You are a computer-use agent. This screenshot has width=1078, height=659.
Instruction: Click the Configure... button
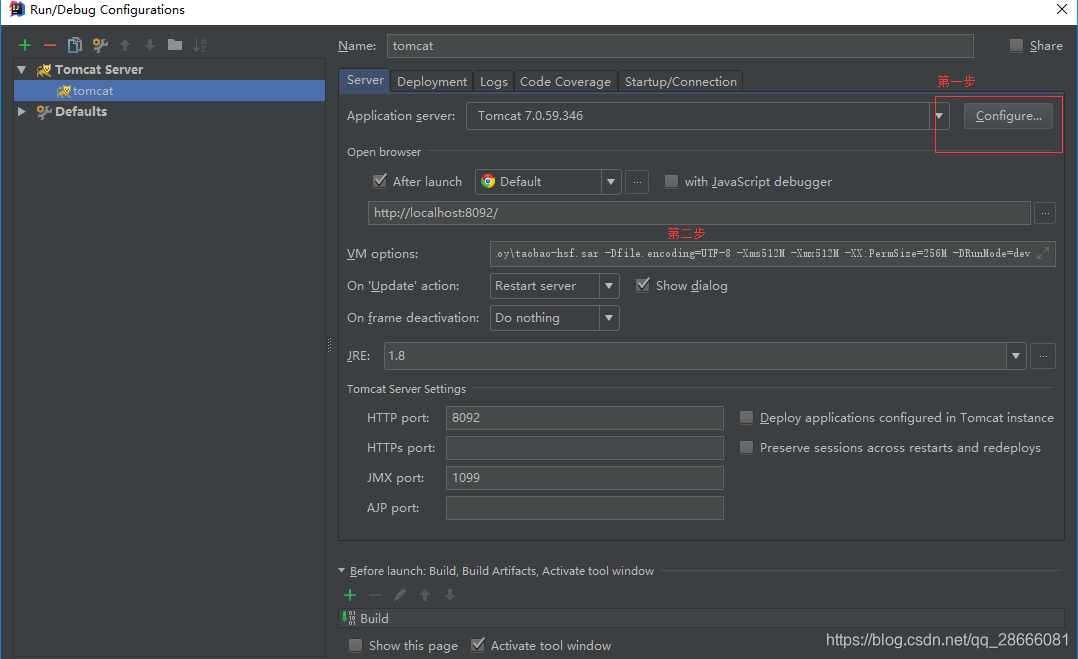pos(1009,116)
